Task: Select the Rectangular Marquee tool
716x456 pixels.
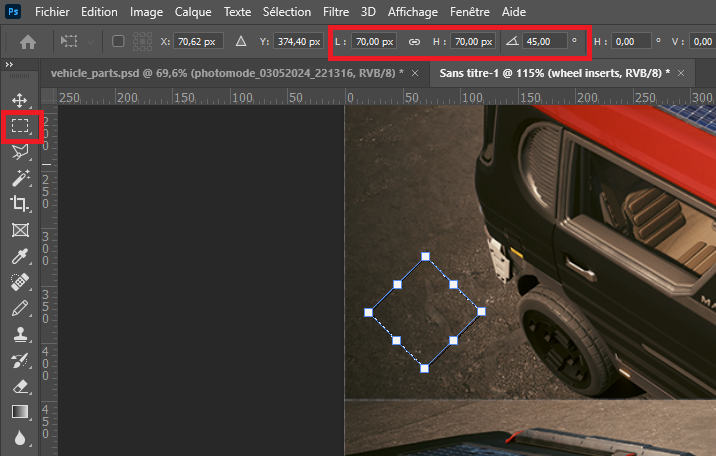Action: pyautogui.click(x=19, y=127)
